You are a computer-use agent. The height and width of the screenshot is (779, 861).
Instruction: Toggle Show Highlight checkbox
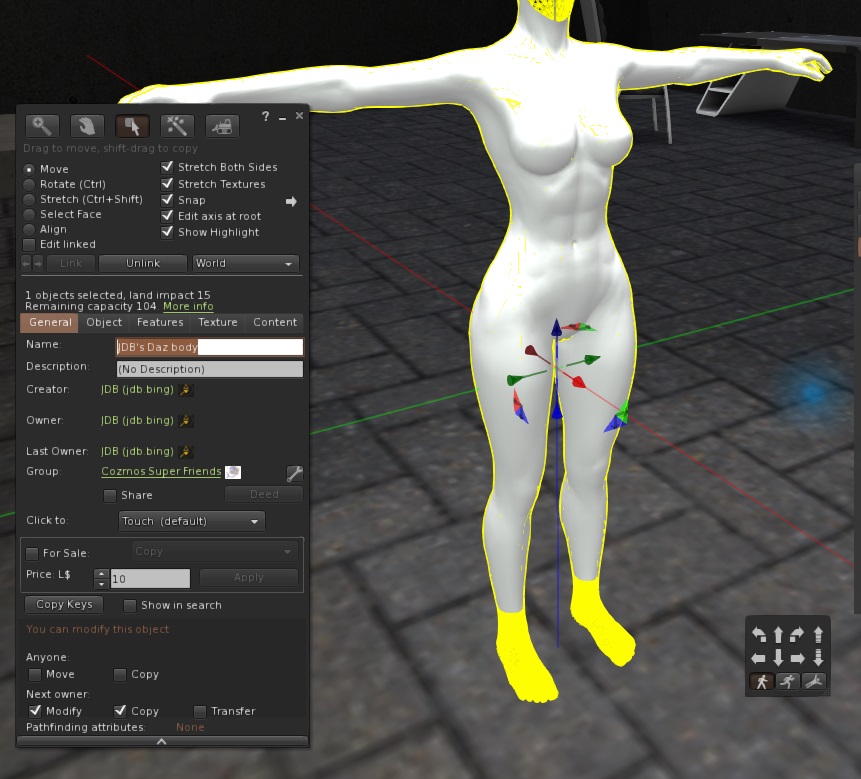167,232
